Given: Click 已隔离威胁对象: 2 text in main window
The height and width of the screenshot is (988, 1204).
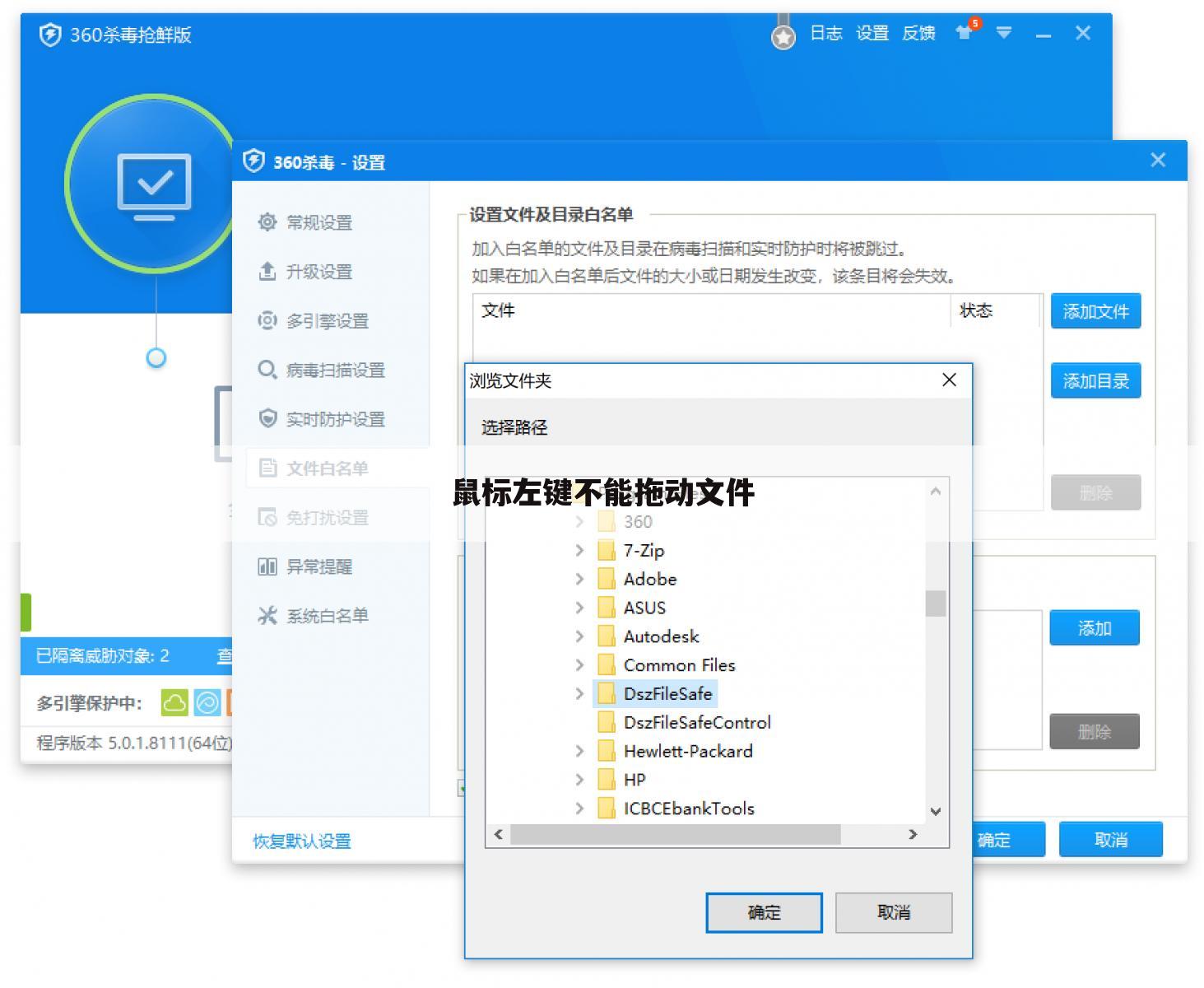Looking at the screenshot, I should tap(102, 655).
